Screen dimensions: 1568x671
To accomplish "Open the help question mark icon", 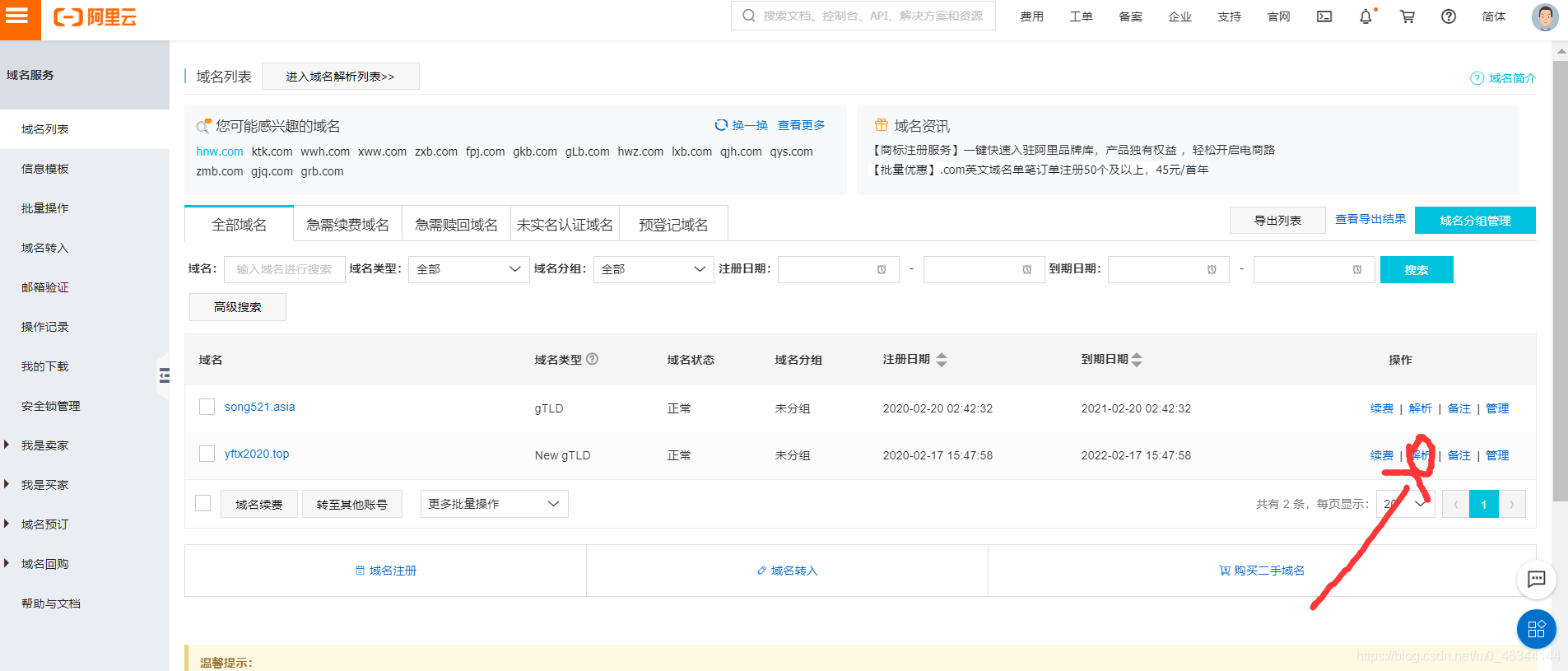I will pos(1449,16).
